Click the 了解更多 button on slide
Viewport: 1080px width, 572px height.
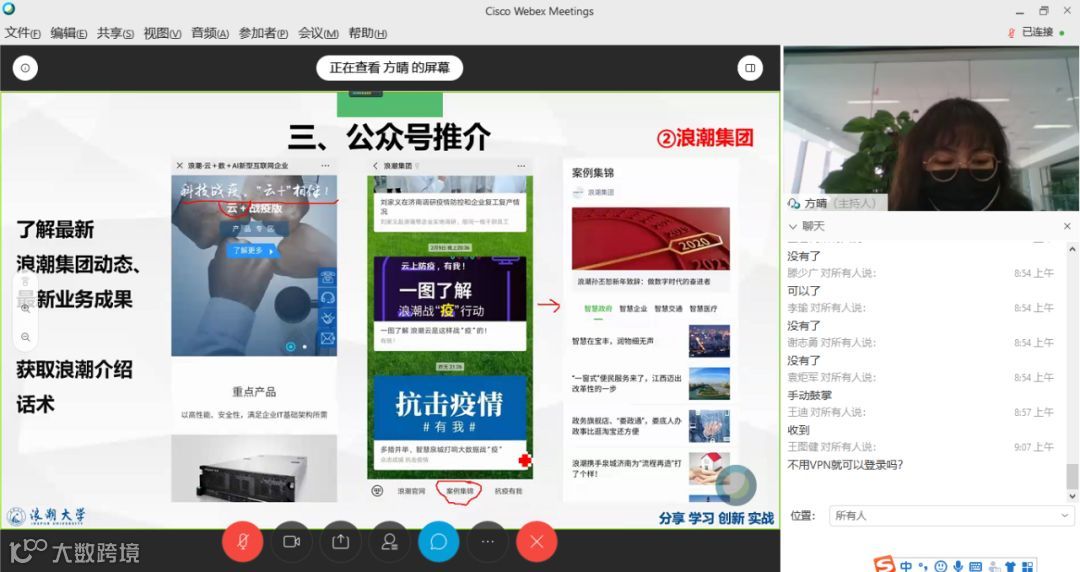click(x=251, y=251)
